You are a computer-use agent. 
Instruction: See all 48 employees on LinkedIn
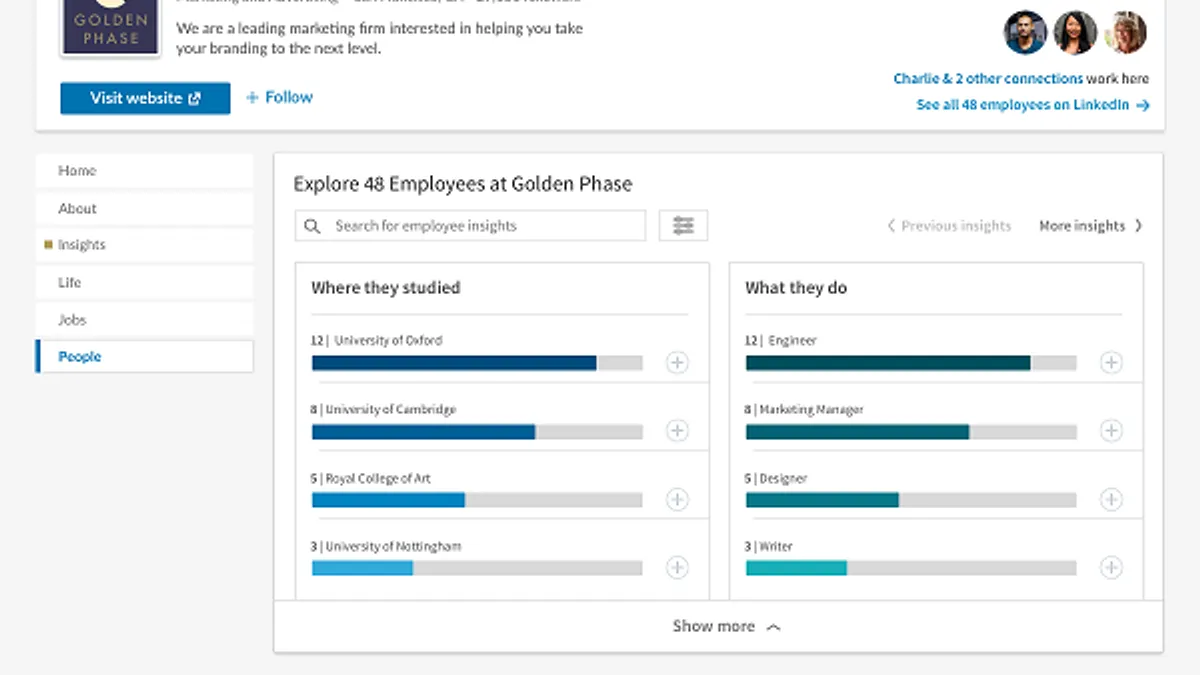[x=1033, y=105]
